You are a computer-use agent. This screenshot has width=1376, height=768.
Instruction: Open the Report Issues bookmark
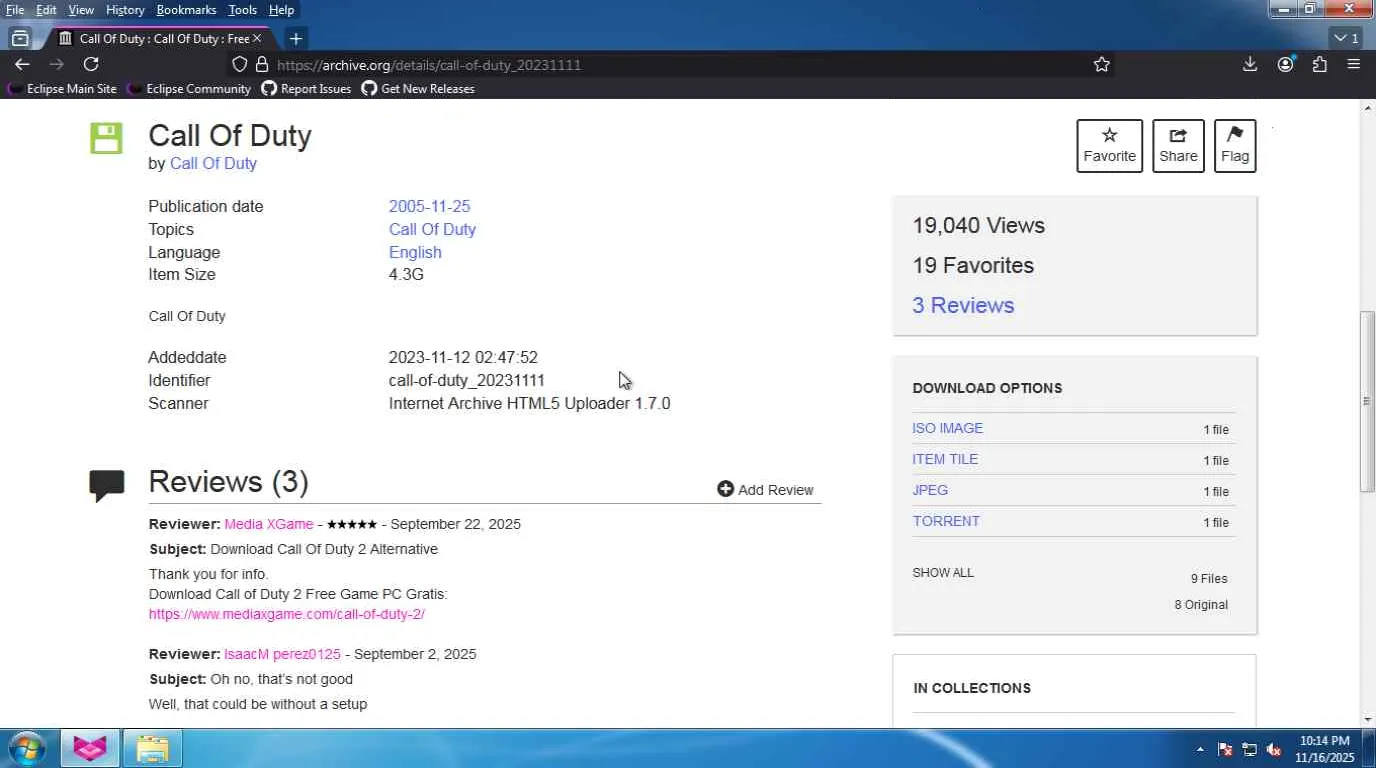coord(306,89)
